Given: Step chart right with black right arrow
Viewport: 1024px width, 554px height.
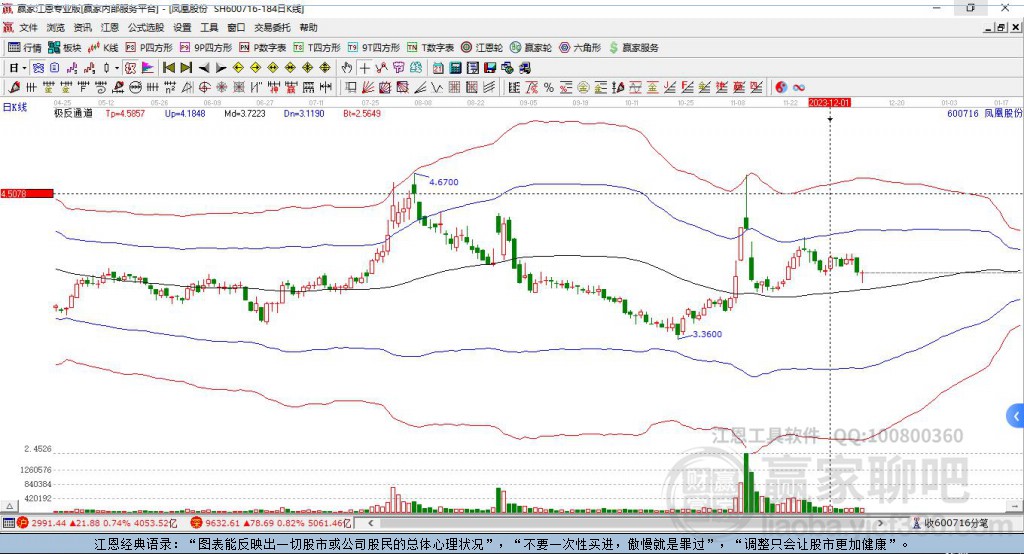Looking at the screenshot, I should tap(221, 67).
